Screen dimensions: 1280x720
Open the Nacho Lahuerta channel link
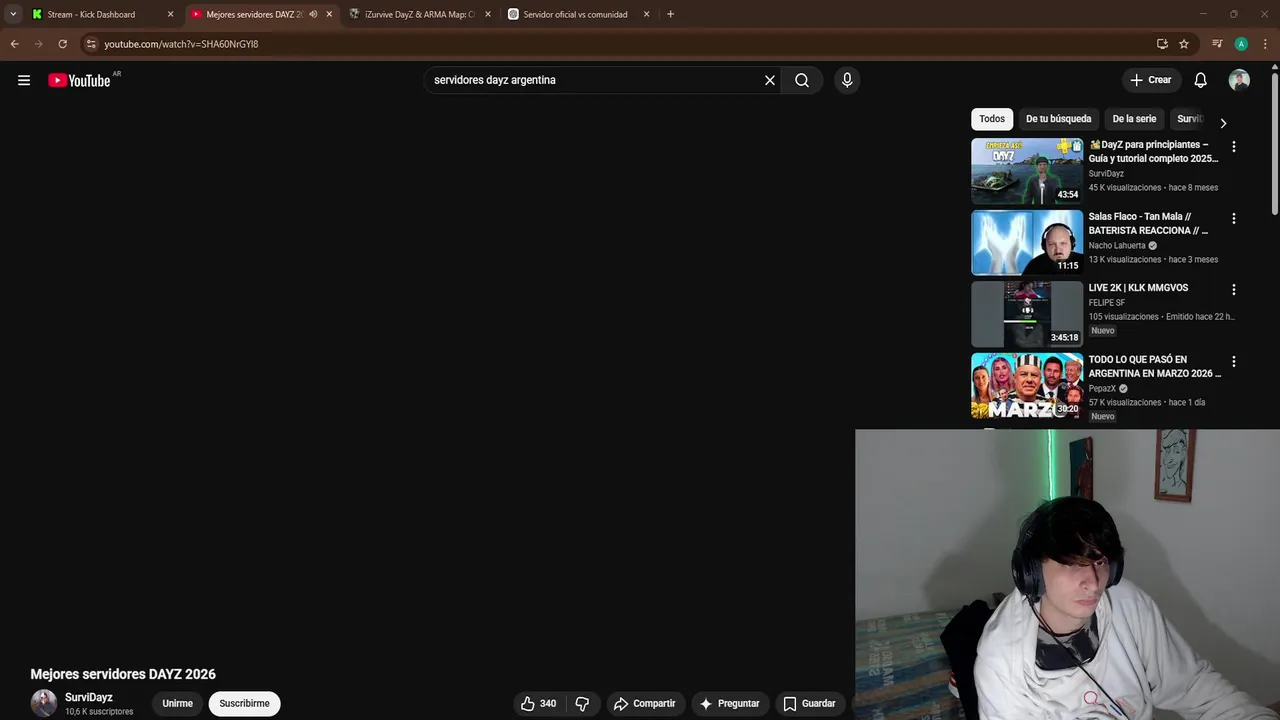tap(1117, 245)
